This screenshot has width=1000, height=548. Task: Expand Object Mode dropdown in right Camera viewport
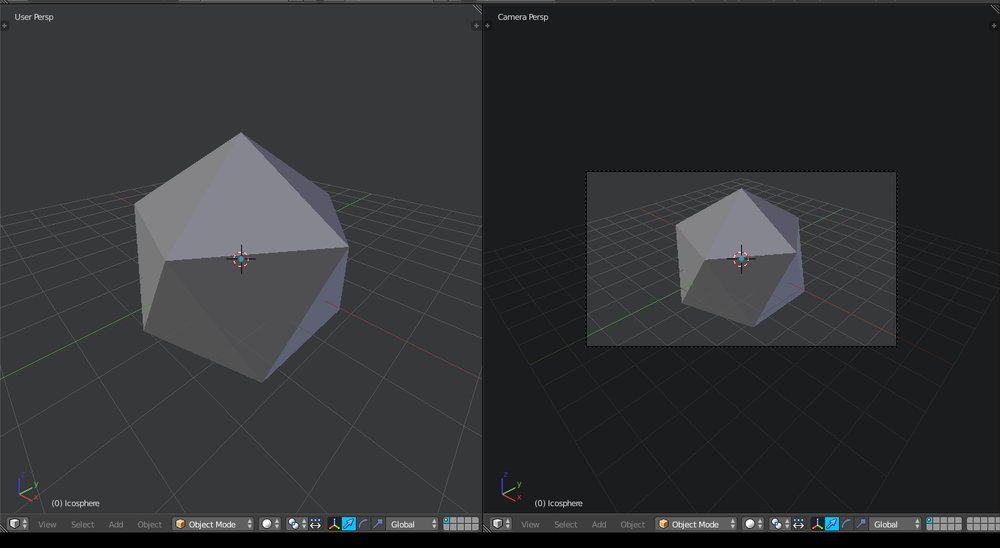[x=696, y=524]
